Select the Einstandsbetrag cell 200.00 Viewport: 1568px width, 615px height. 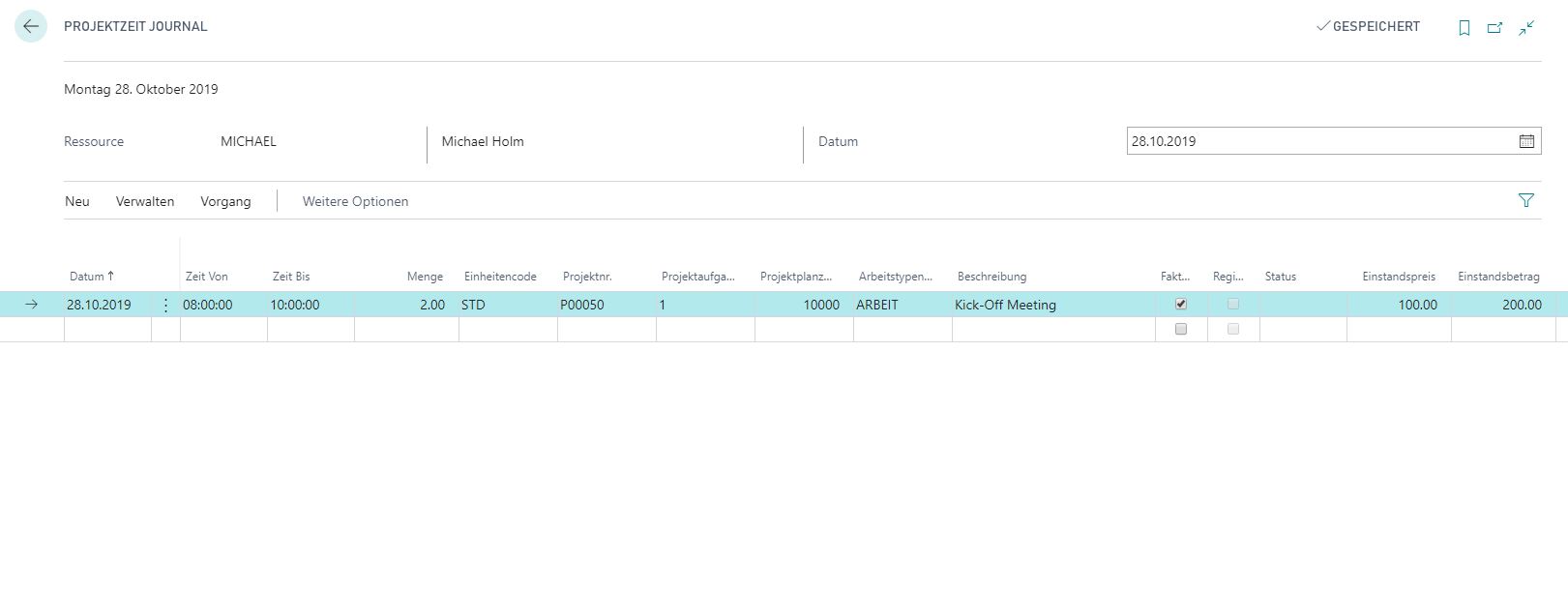click(1503, 305)
